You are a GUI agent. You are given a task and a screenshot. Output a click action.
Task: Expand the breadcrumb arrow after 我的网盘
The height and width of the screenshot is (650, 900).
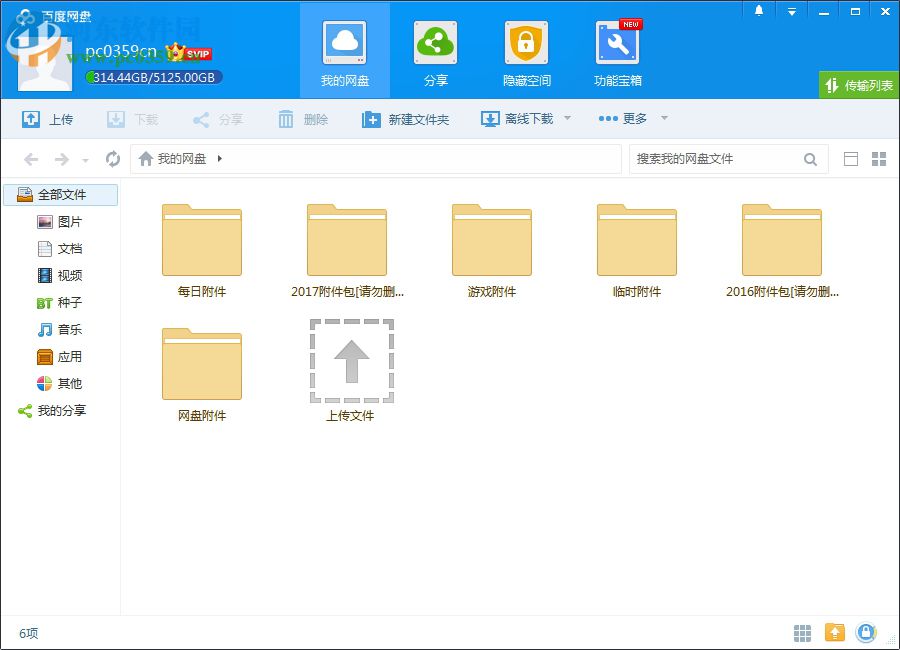pyautogui.click(x=219, y=158)
